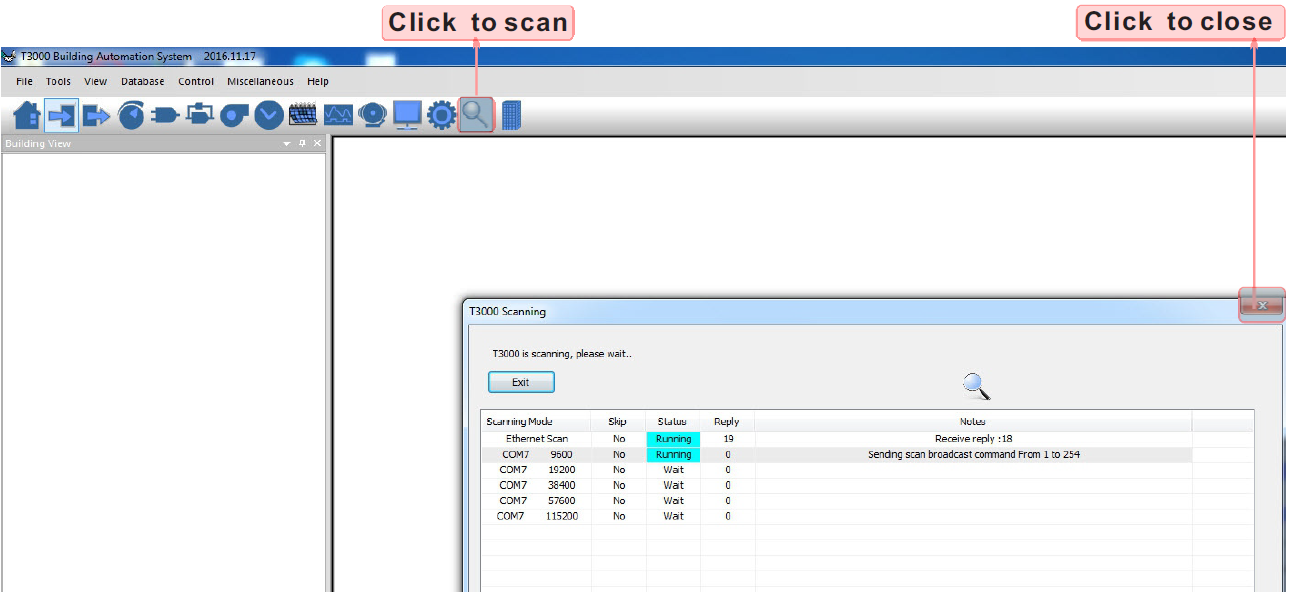Viewport: 1301px width, 598px height.
Task: Click Running status in Ethernet Scan row
Action: (x=673, y=439)
